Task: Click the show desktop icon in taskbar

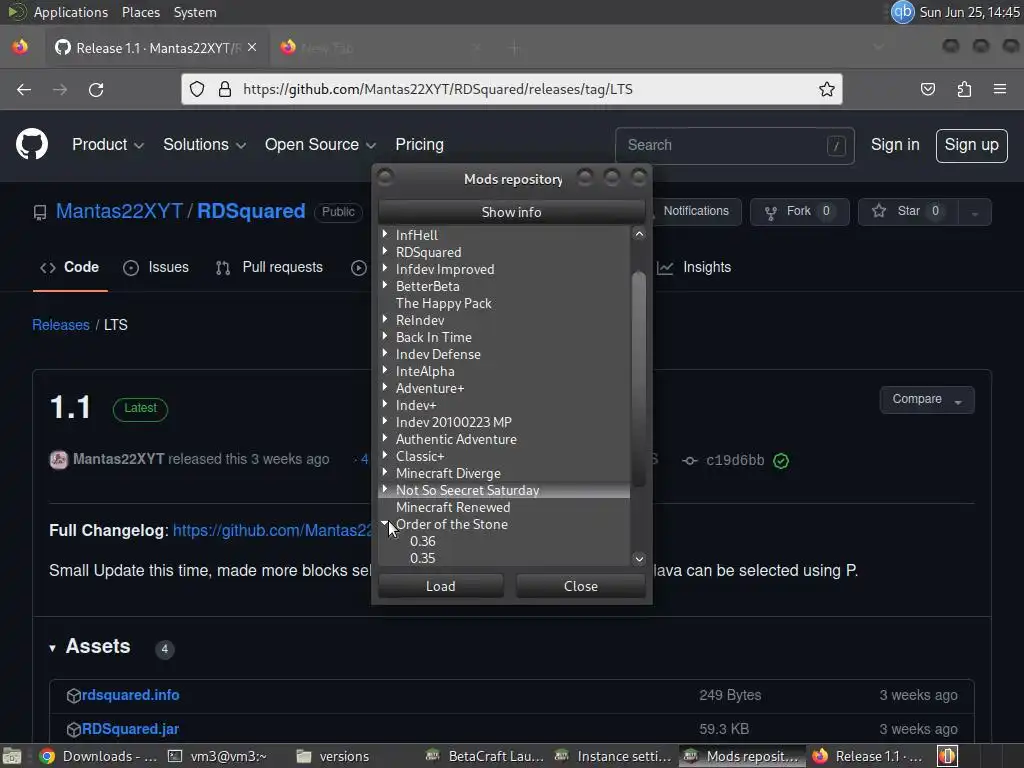Action: pyautogui.click(x=12, y=756)
